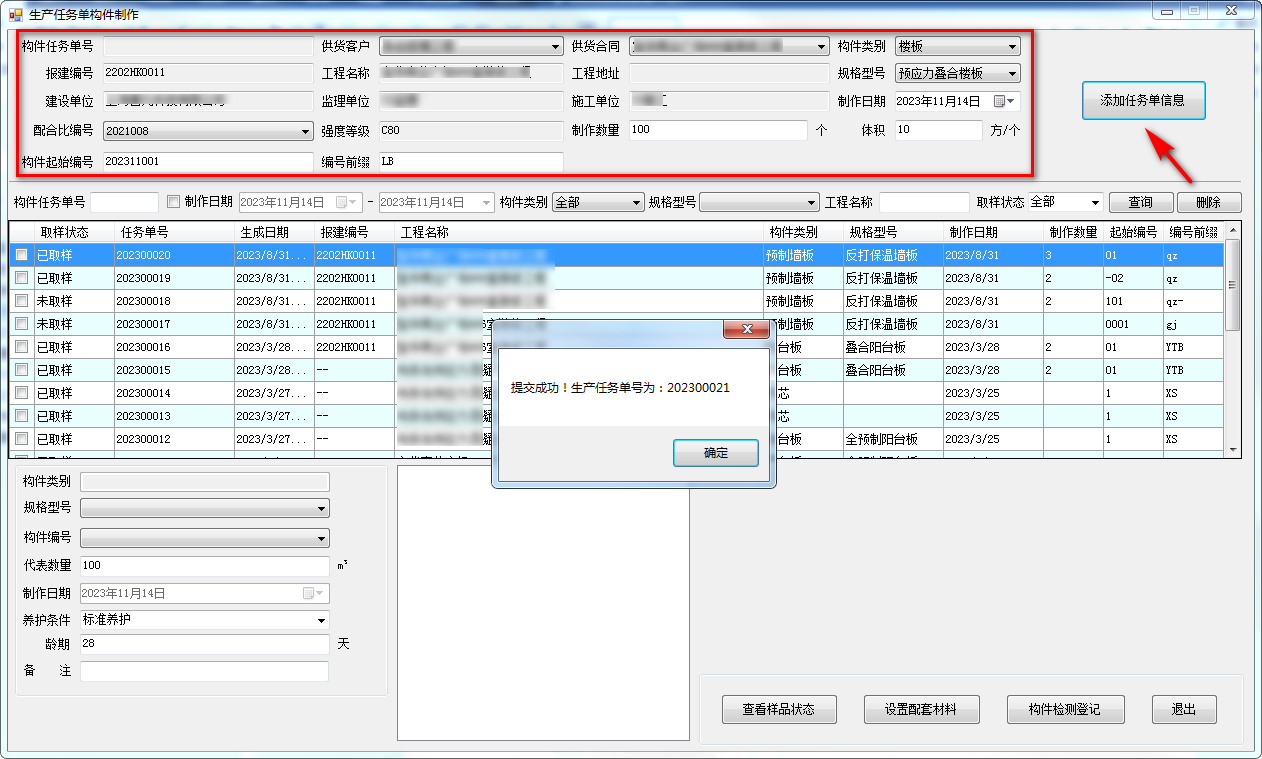Expand the 养护条件 dropdown
The image size is (1262, 759).
(321, 620)
